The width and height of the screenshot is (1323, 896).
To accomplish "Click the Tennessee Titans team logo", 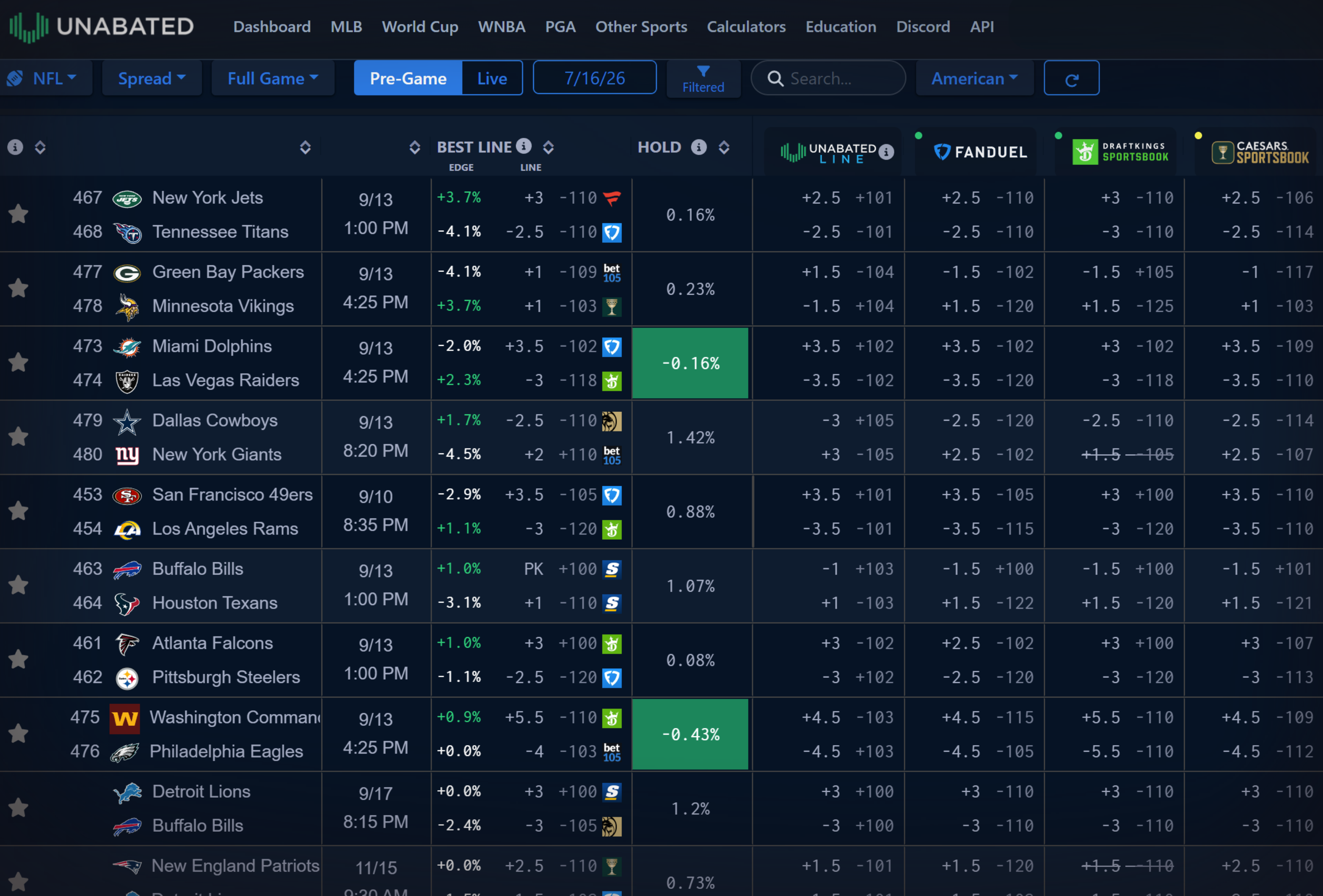I will pyautogui.click(x=127, y=232).
